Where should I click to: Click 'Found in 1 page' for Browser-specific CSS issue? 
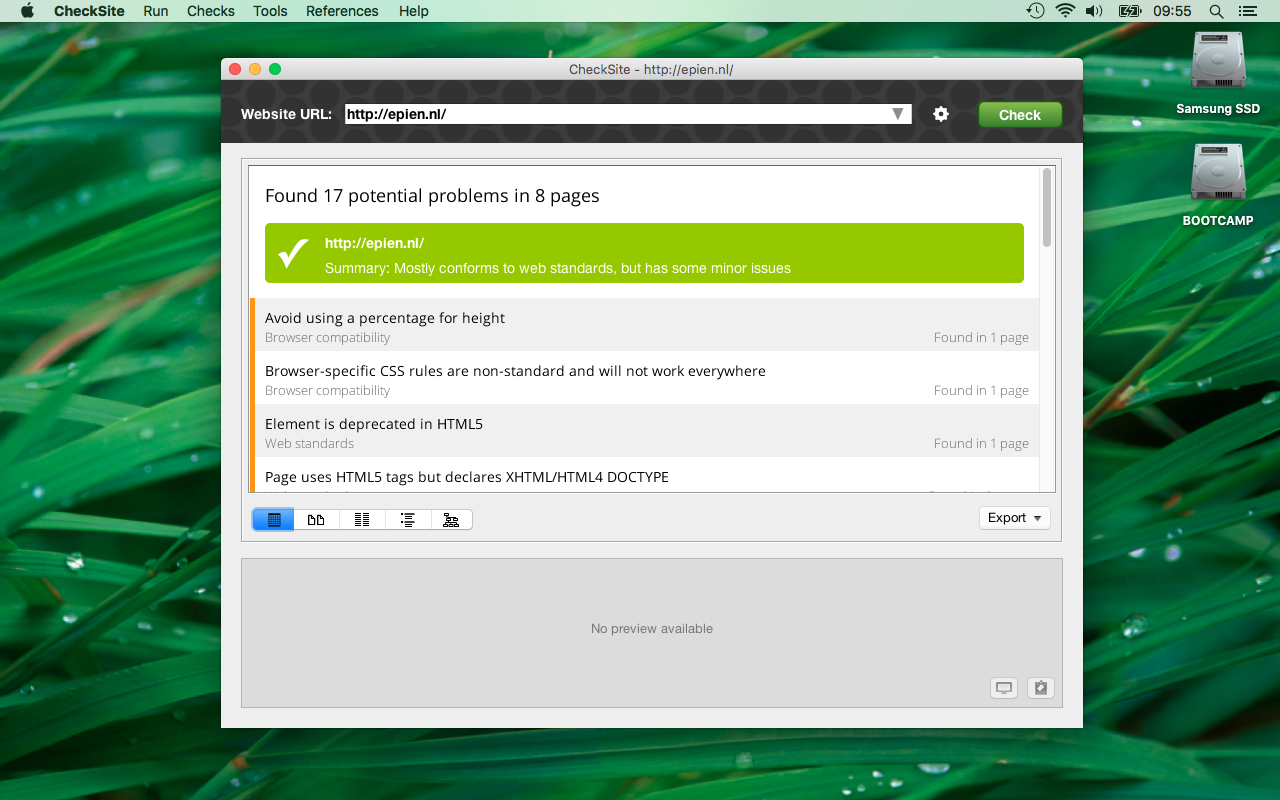[x=981, y=391]
